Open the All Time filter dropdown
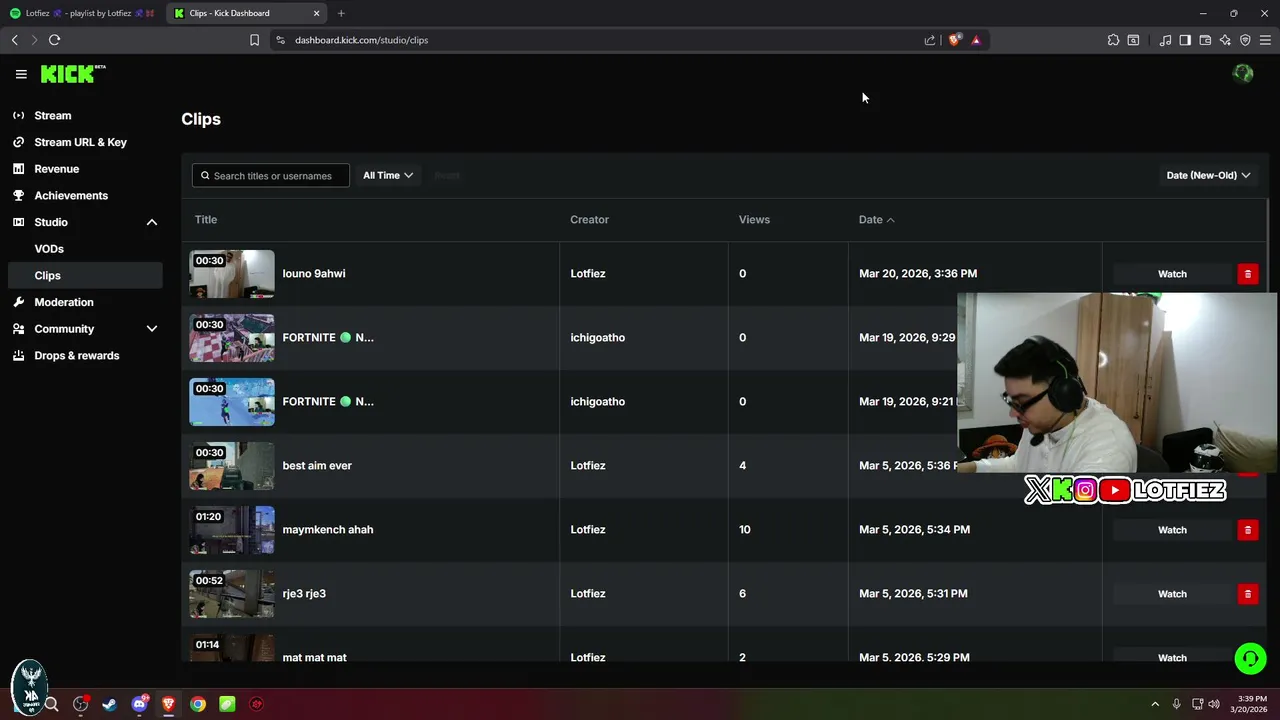 point(388,175)
